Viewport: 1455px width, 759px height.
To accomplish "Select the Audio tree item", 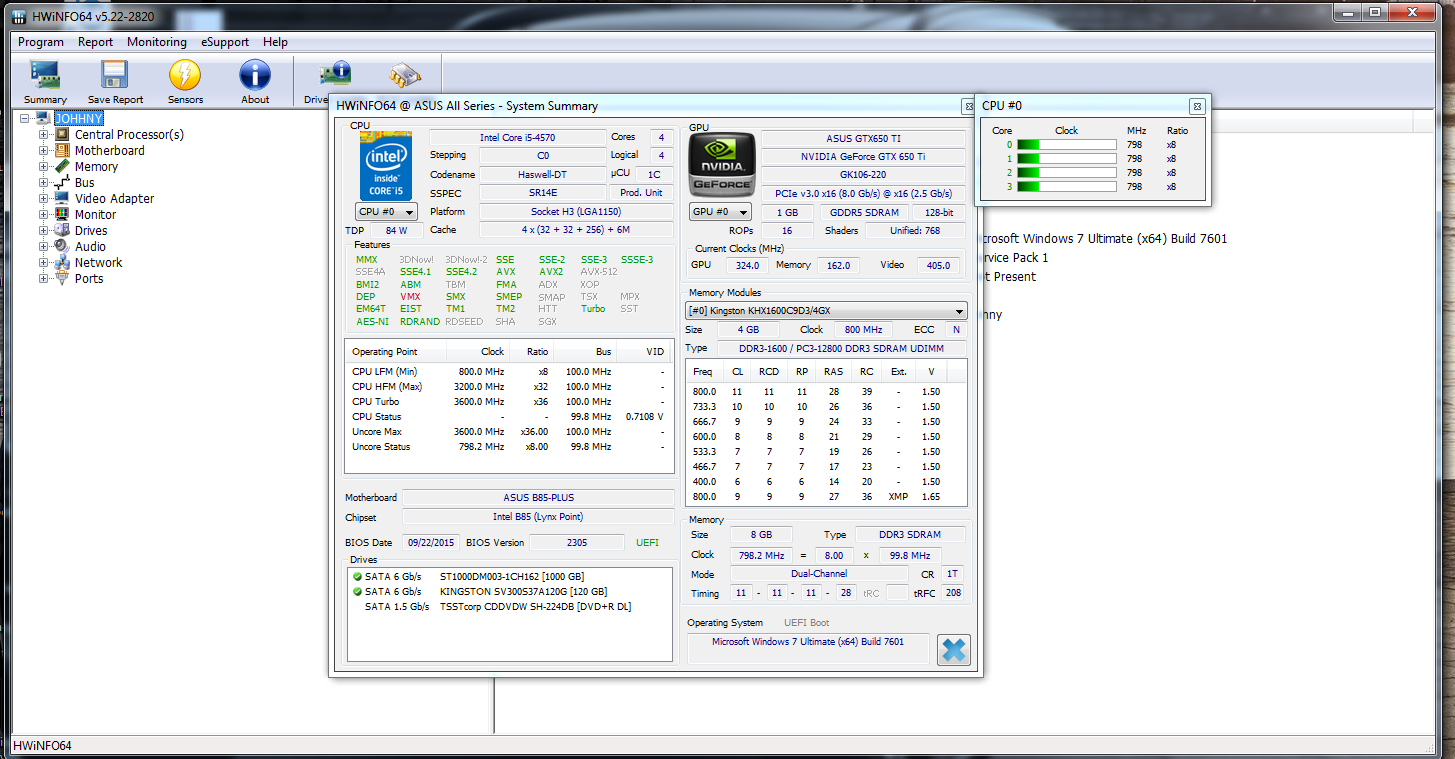I will [x=91, y=246].
